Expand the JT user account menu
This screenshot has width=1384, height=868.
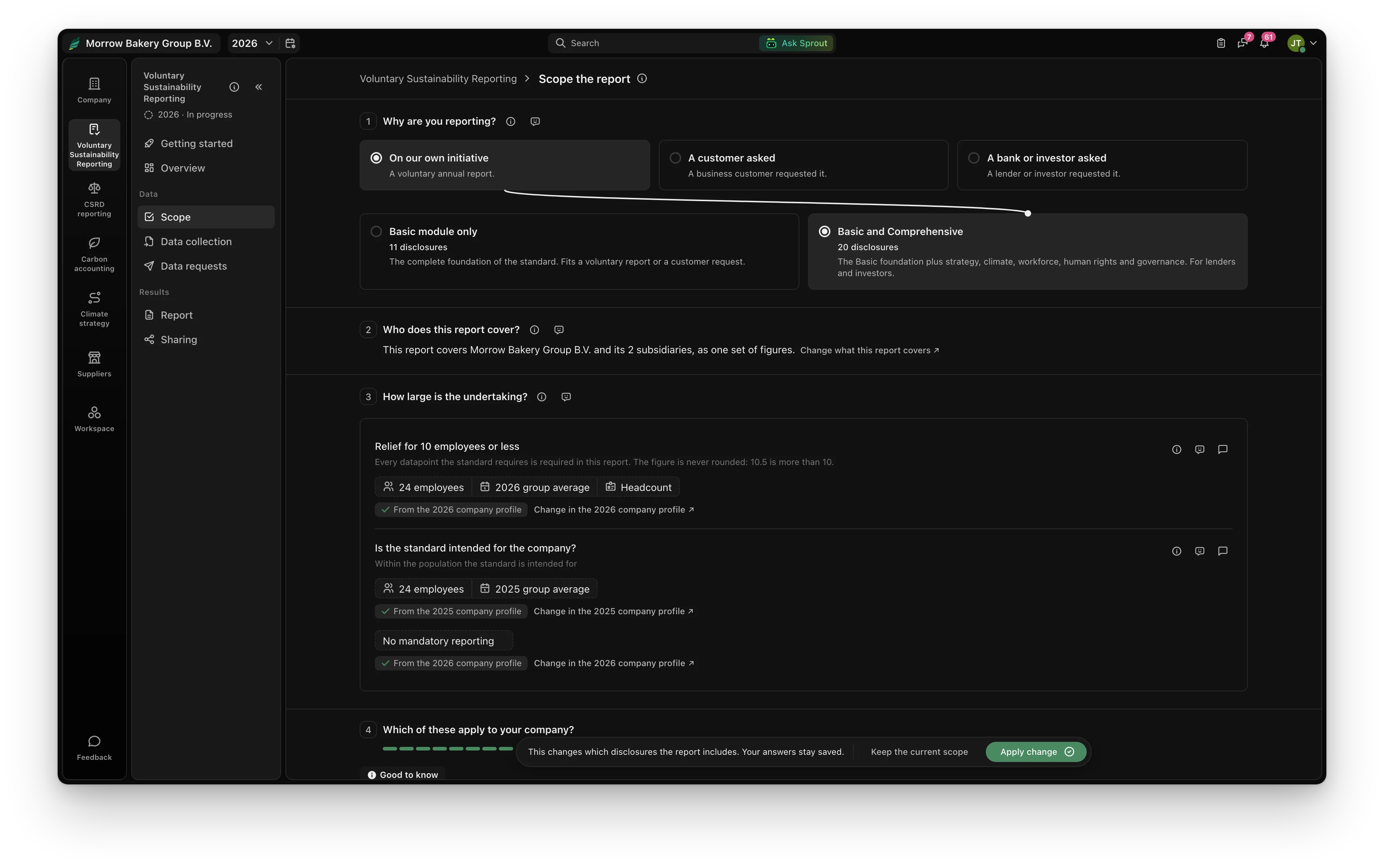point(1302,43)
